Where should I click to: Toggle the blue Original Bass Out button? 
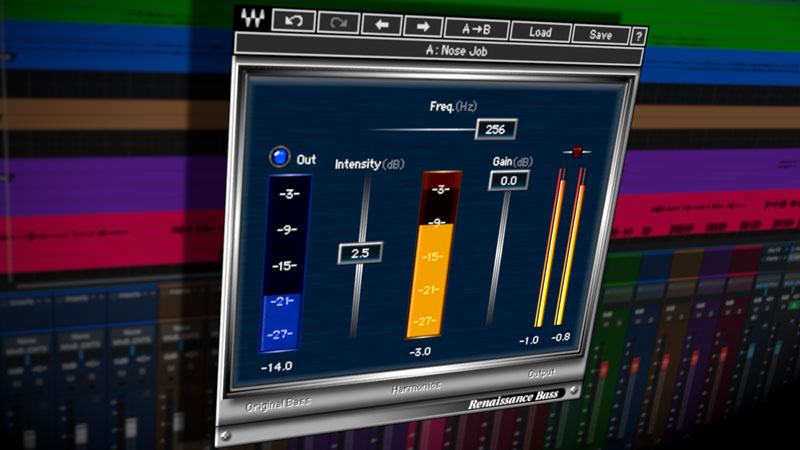[280, 157]
